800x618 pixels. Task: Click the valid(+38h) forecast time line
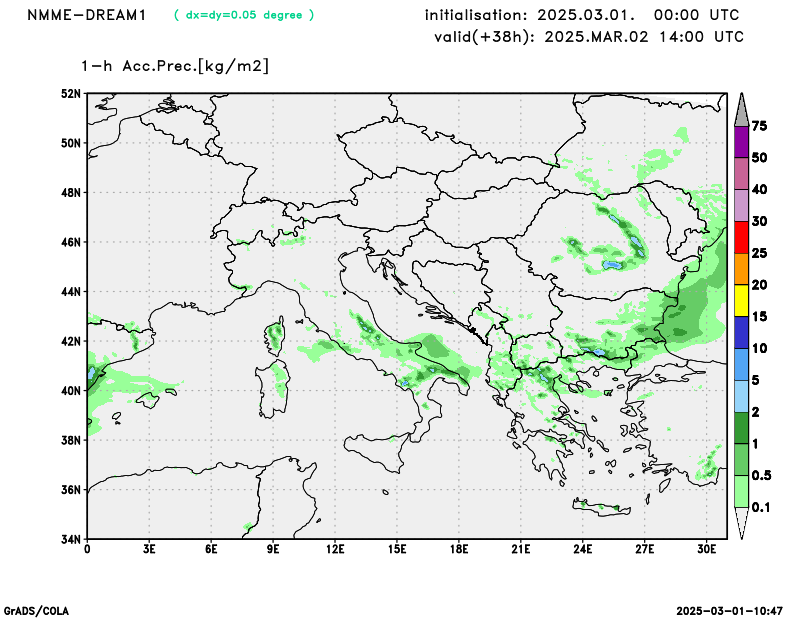point(588,37)
